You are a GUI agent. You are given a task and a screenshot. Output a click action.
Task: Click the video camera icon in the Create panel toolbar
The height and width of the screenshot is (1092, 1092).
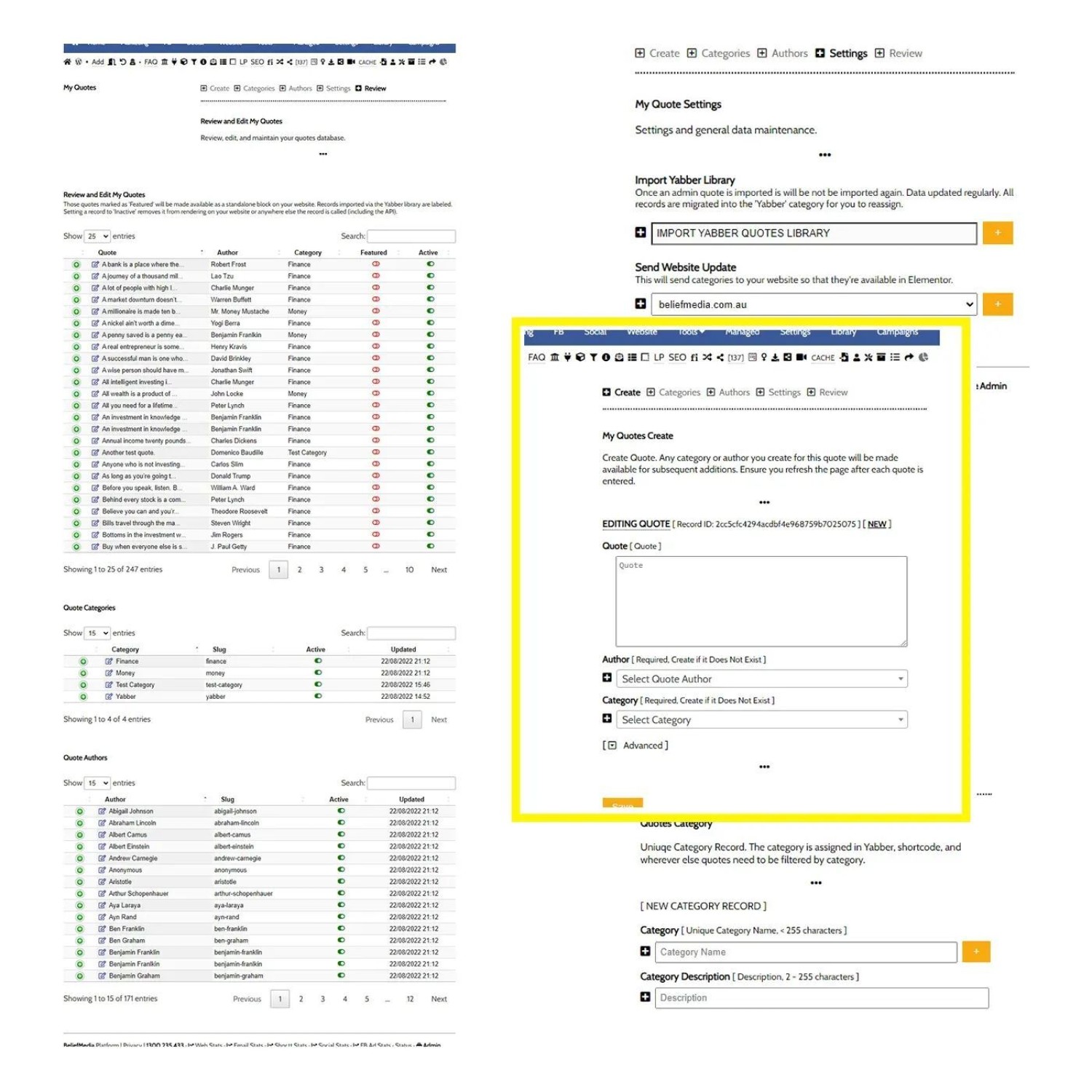point(802,357)
